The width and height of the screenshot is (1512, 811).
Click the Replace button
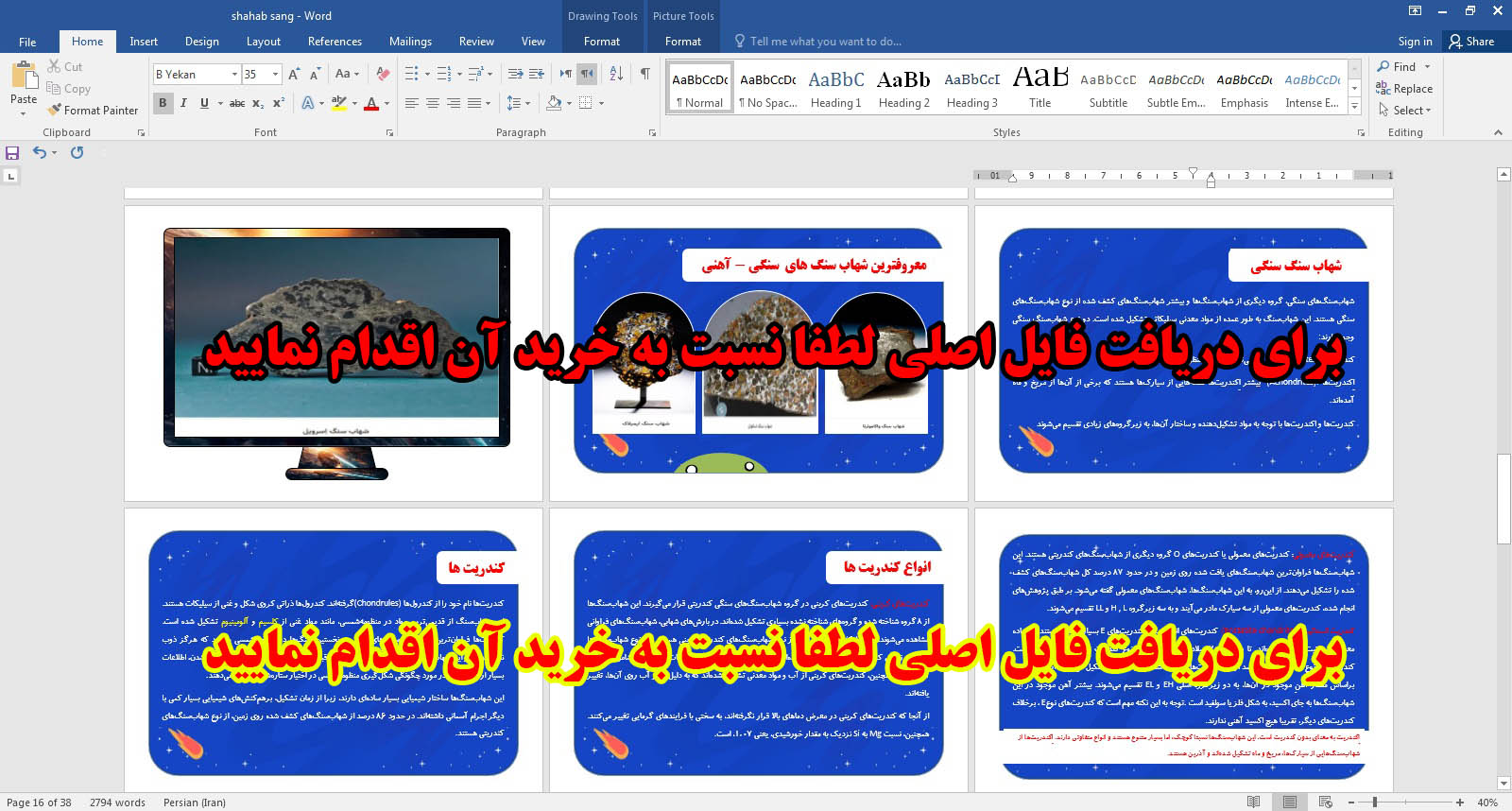[1404, 89]
